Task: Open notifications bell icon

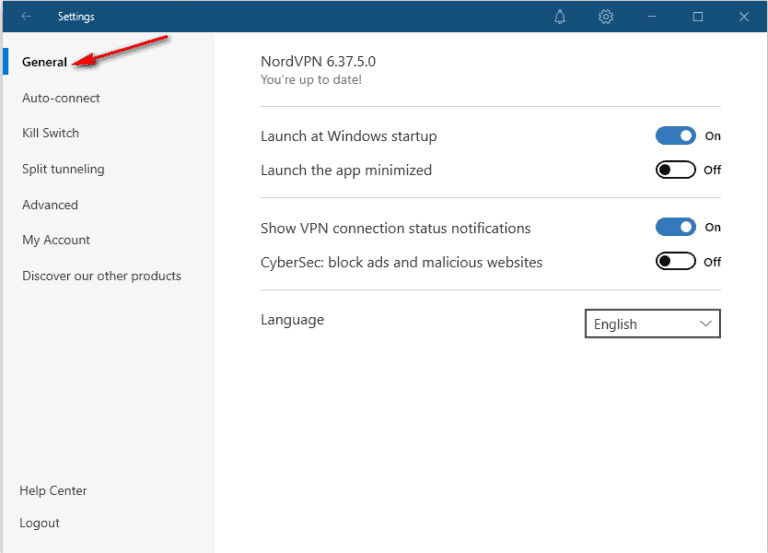Action: 560,17
